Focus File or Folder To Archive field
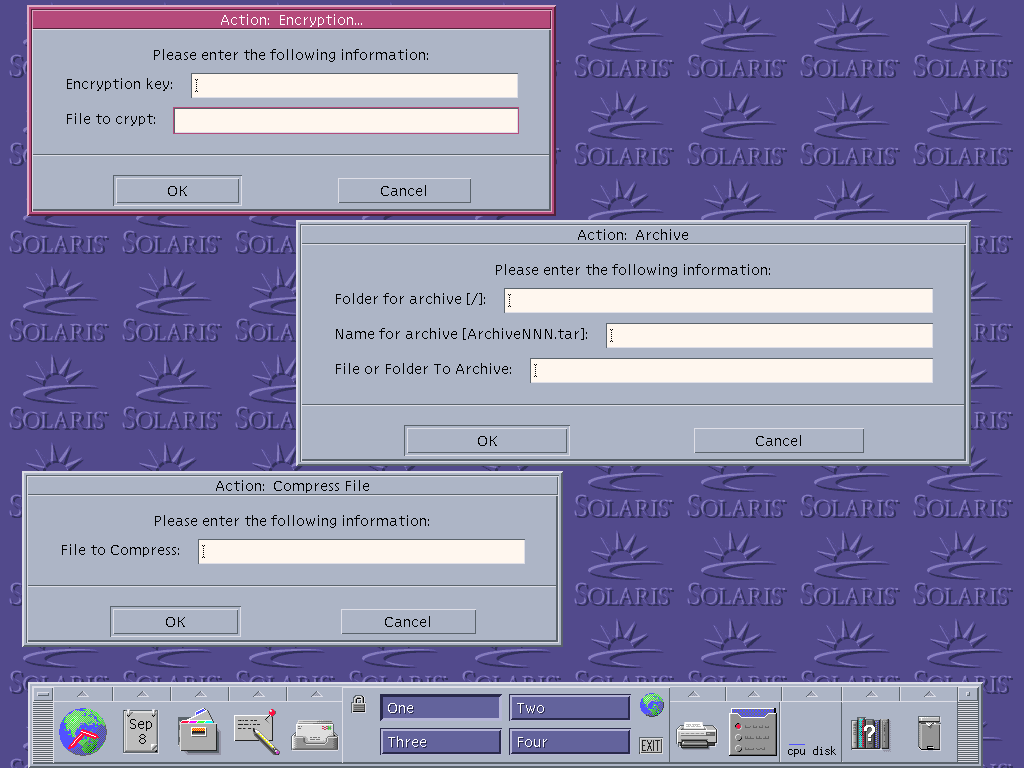This screenshot has width=1024, height=768. (731, 371)
